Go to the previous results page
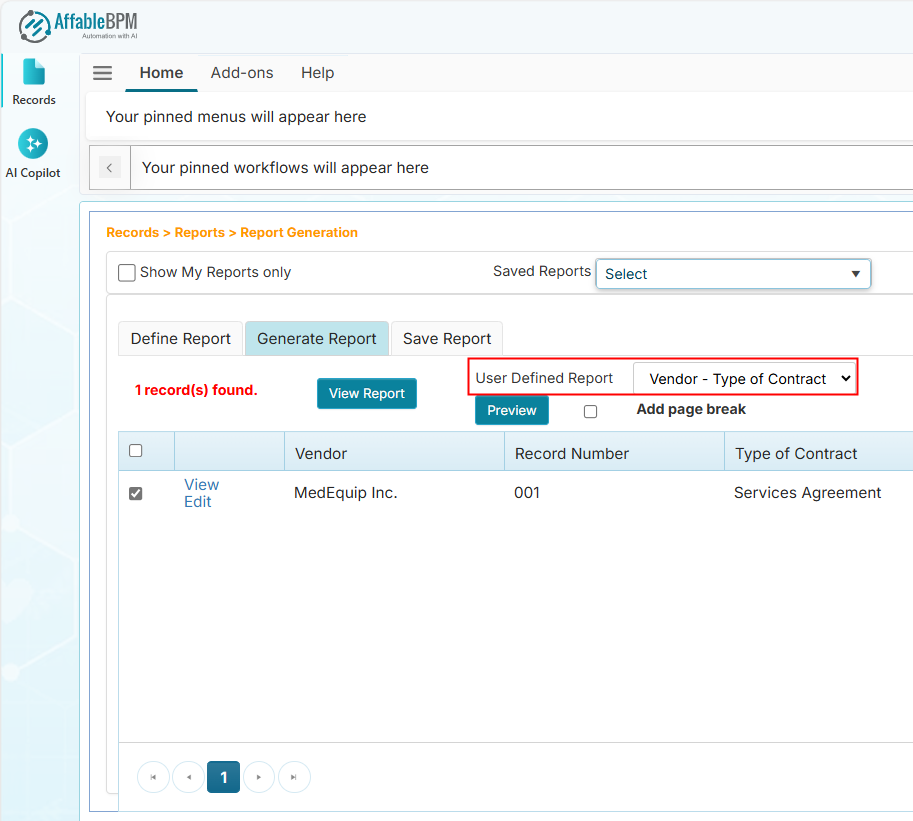Viewport: 913px width, 821px height. tap(188, 777)
